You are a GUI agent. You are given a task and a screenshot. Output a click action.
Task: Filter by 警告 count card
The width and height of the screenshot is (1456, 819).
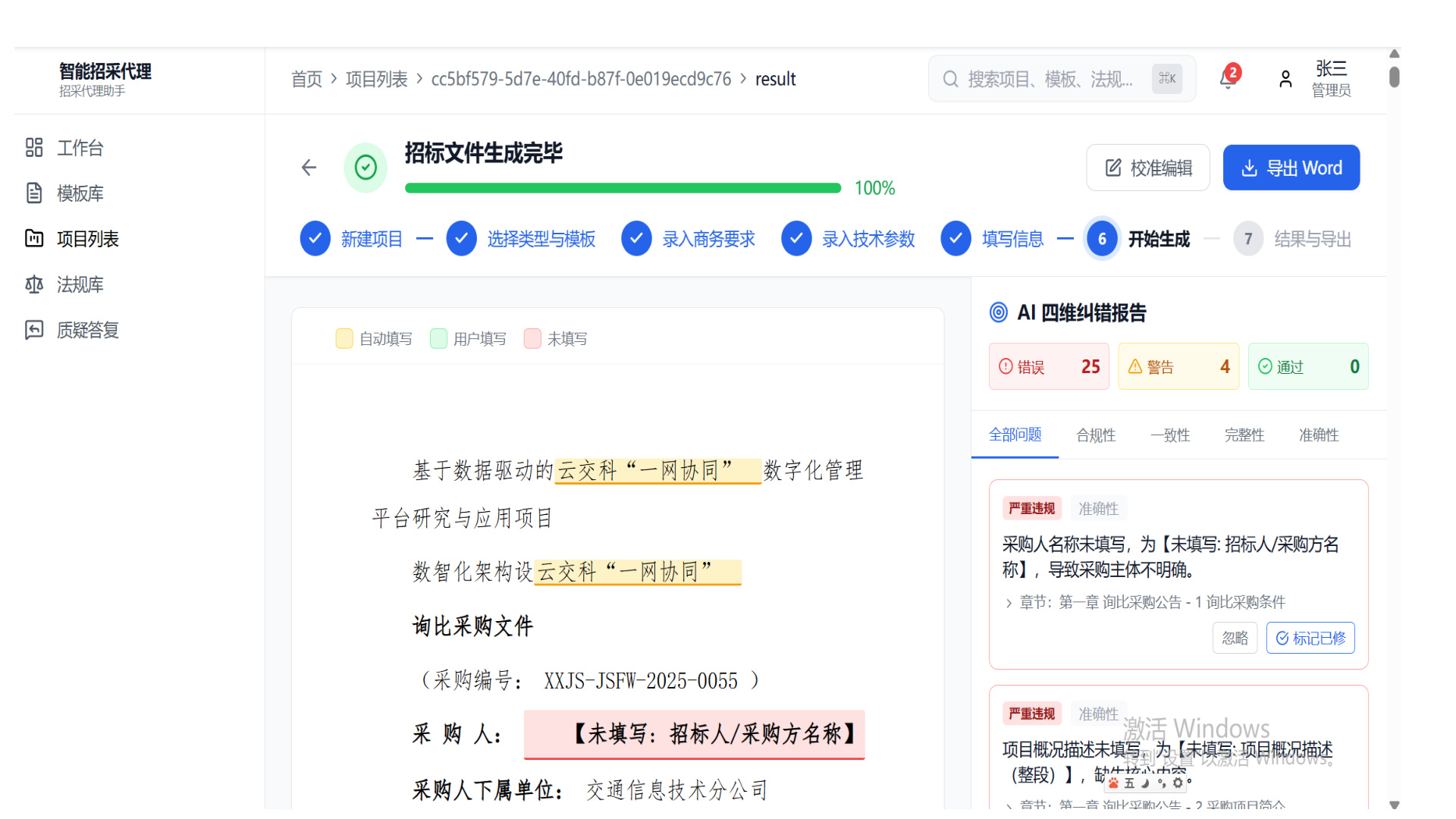[1178, 366]
